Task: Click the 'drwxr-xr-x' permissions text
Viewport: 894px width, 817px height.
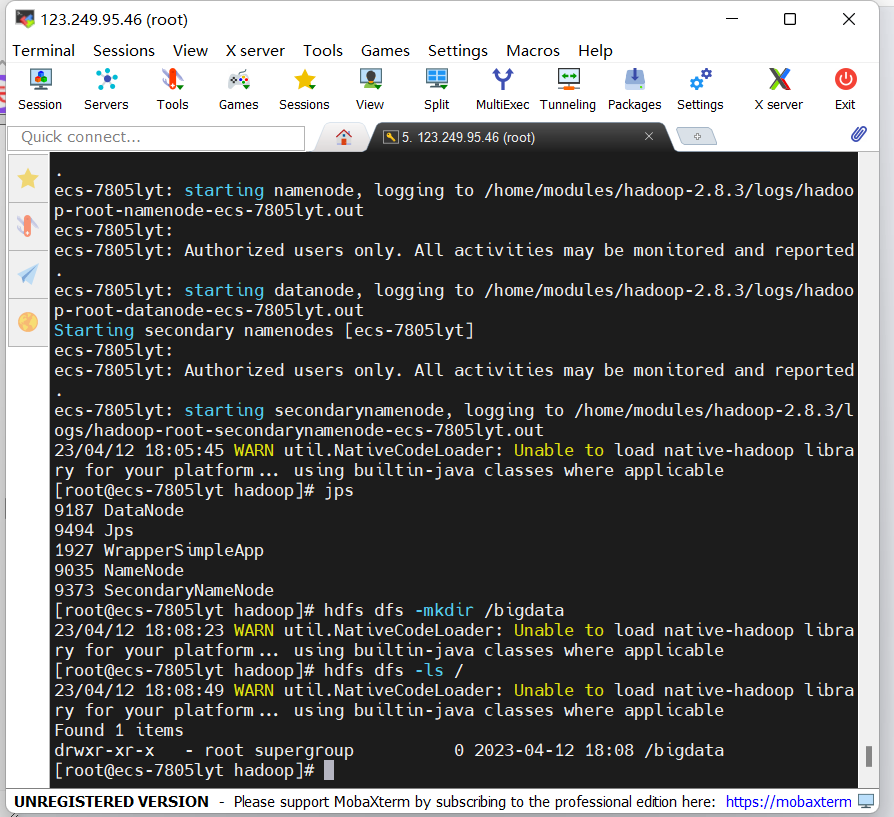Action: pos(104,750)
